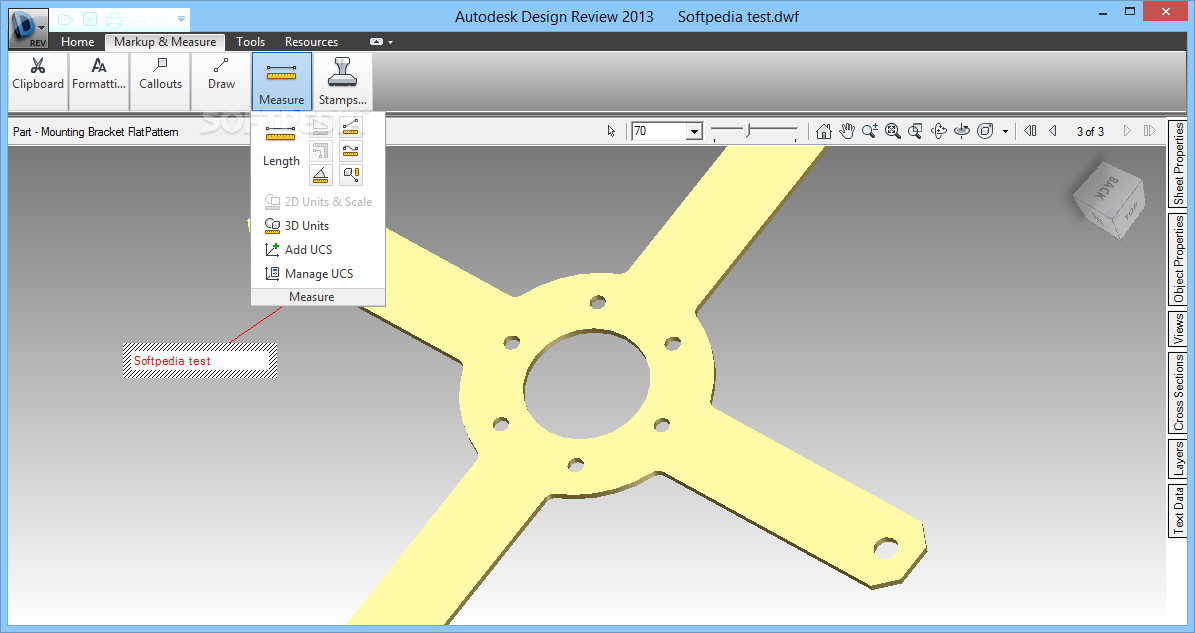Click the Undo arrow in quick access toolbar
The width and height of the screenshot is (1195, 633).
click(138, 19)
